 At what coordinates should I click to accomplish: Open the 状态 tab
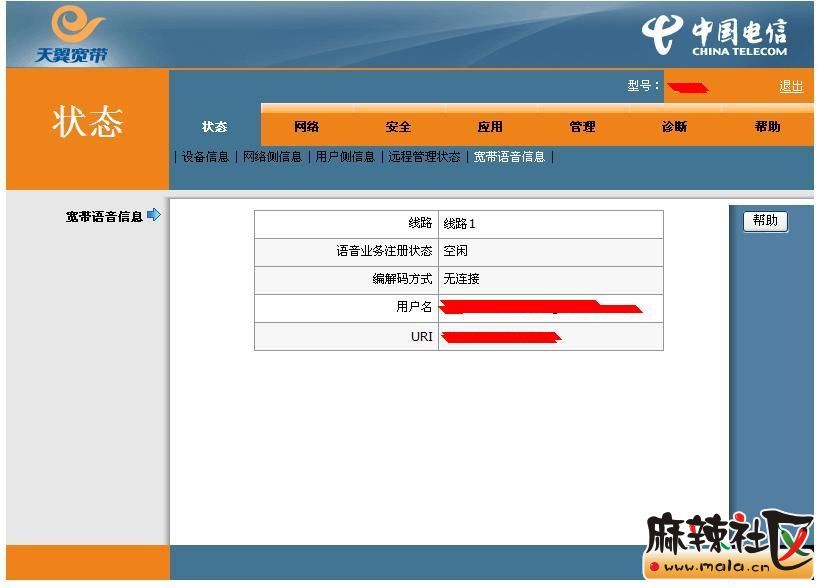[x=214, y=127]
